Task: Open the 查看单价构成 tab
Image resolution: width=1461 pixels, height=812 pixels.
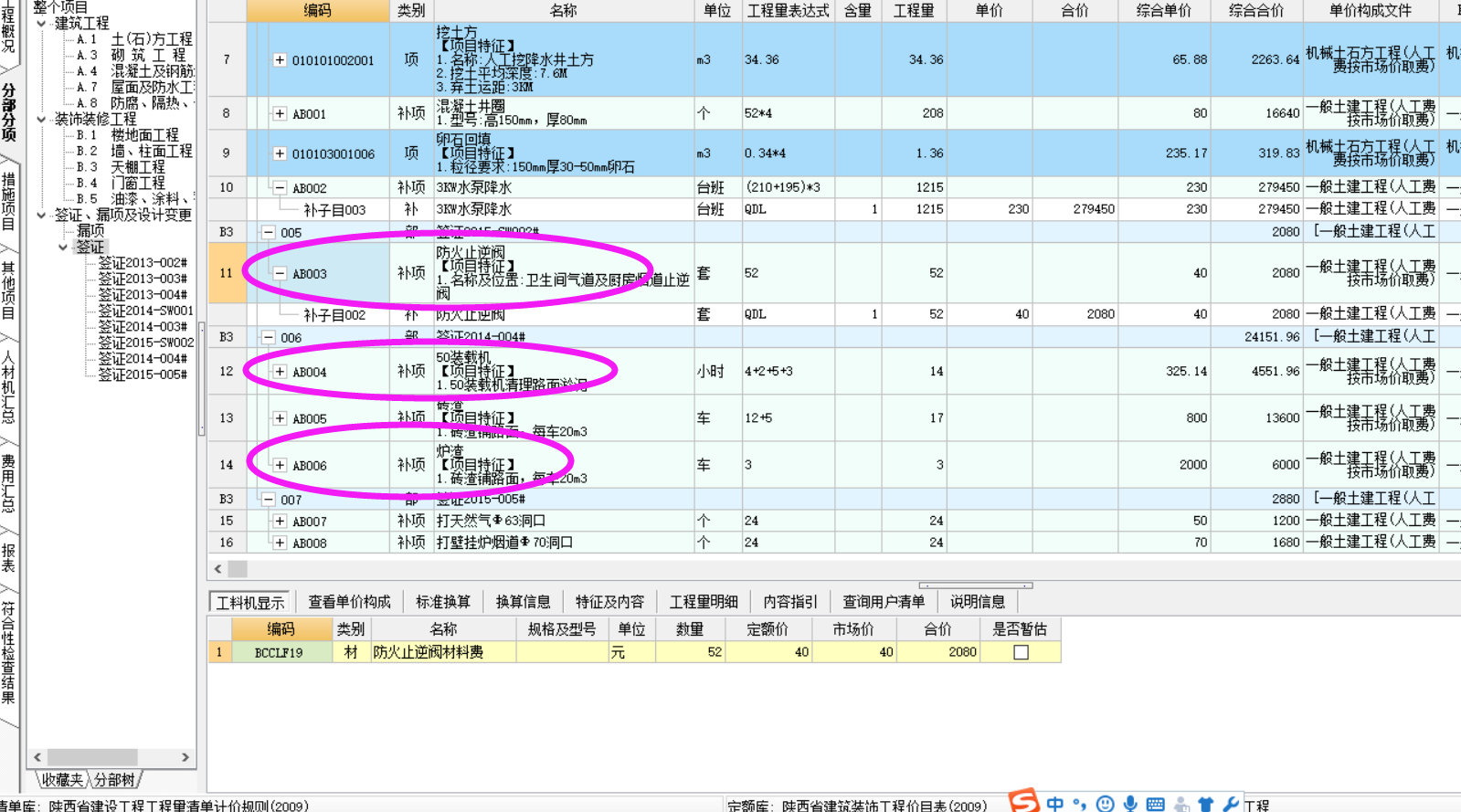Action: coord(349,602)
